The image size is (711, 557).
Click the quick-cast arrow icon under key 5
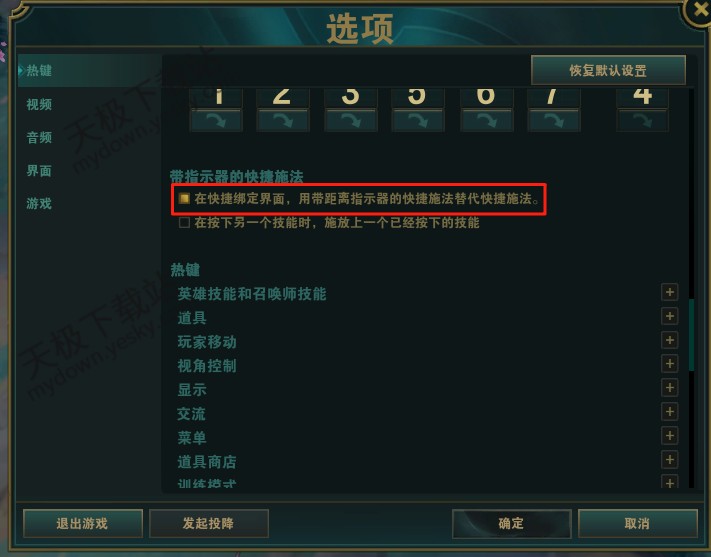tap(418, 120)
